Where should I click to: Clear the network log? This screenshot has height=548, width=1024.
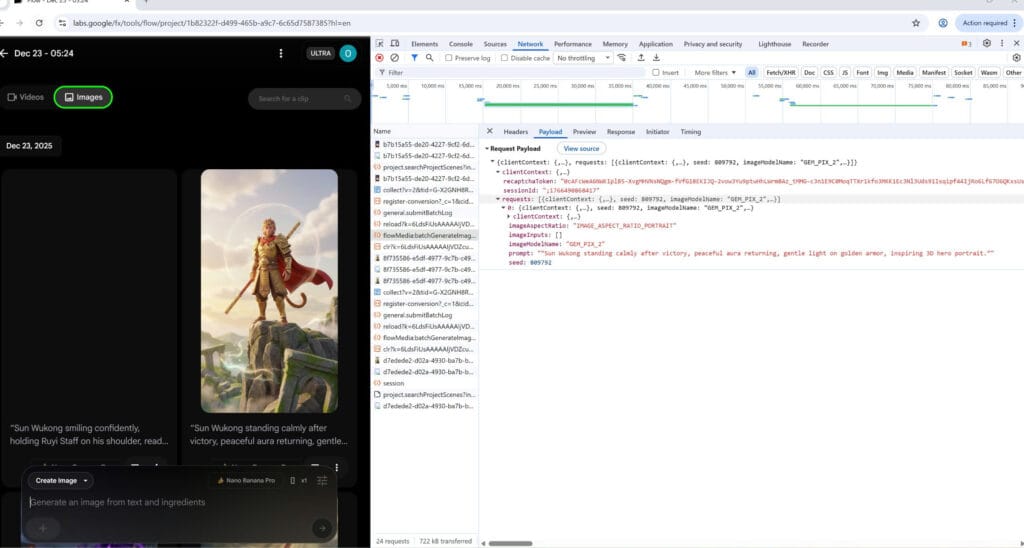click(394, 58)
